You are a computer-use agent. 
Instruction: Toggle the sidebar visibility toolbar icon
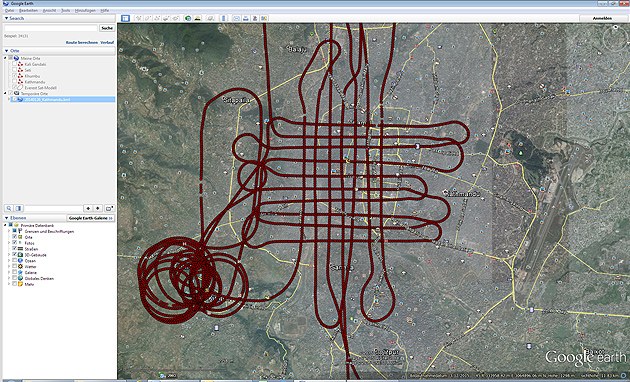[x=125, y=18]
